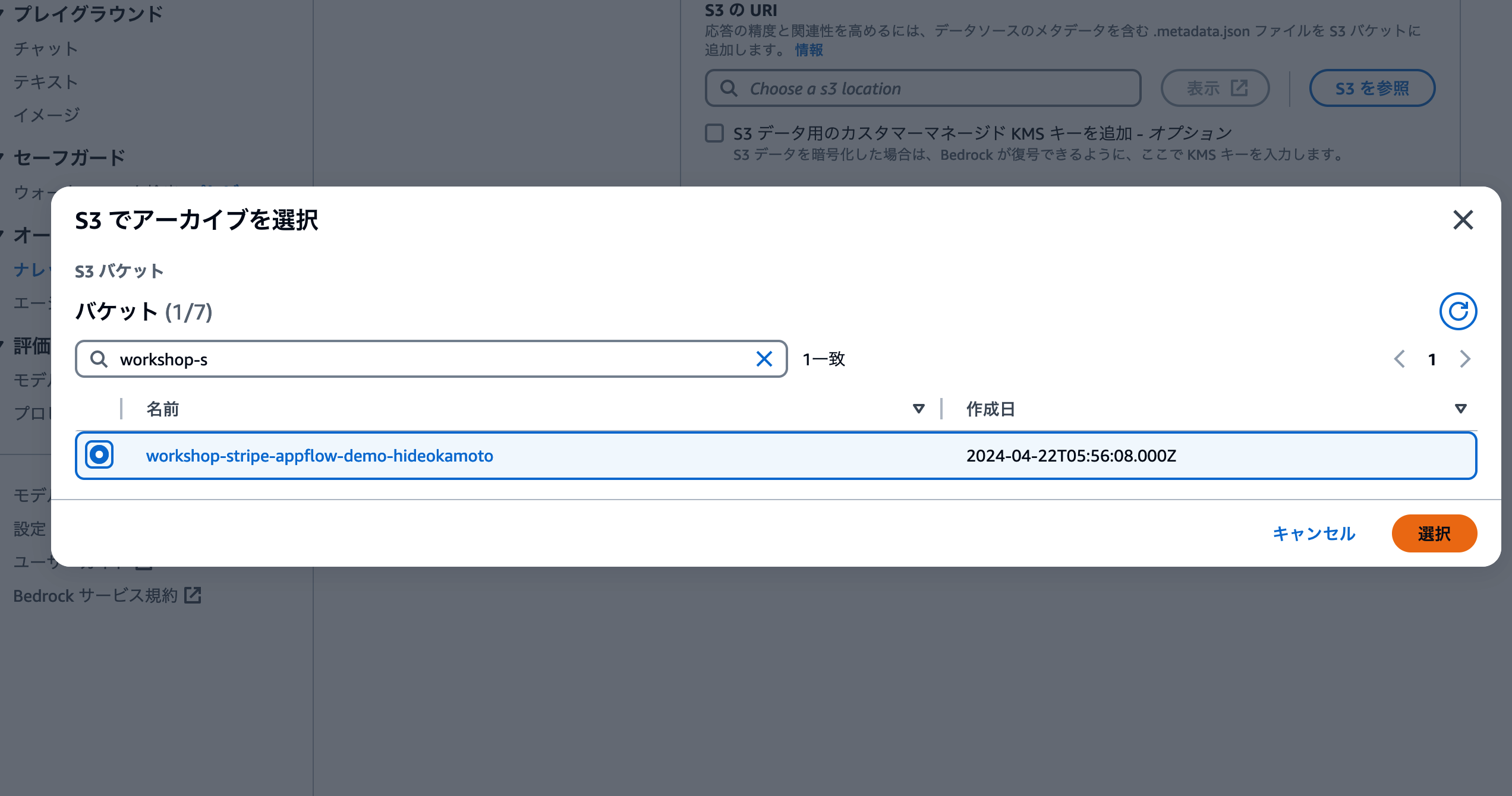1512x796 pixels.
Task: Go to next page of buckets
Action: [x=1465, y=359]
